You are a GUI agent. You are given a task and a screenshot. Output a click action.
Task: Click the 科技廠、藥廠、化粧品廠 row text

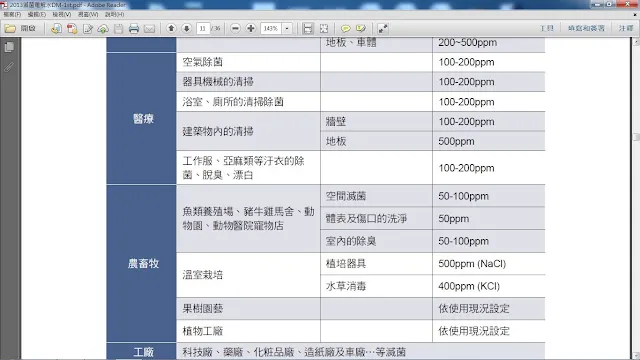click(294, 352)
